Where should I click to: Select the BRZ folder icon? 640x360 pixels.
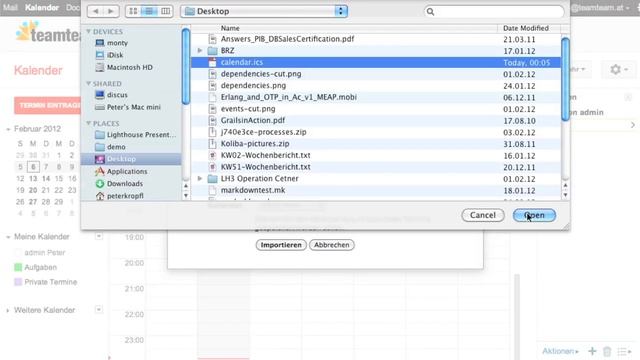pyautogui.click(x=212, y=51)
